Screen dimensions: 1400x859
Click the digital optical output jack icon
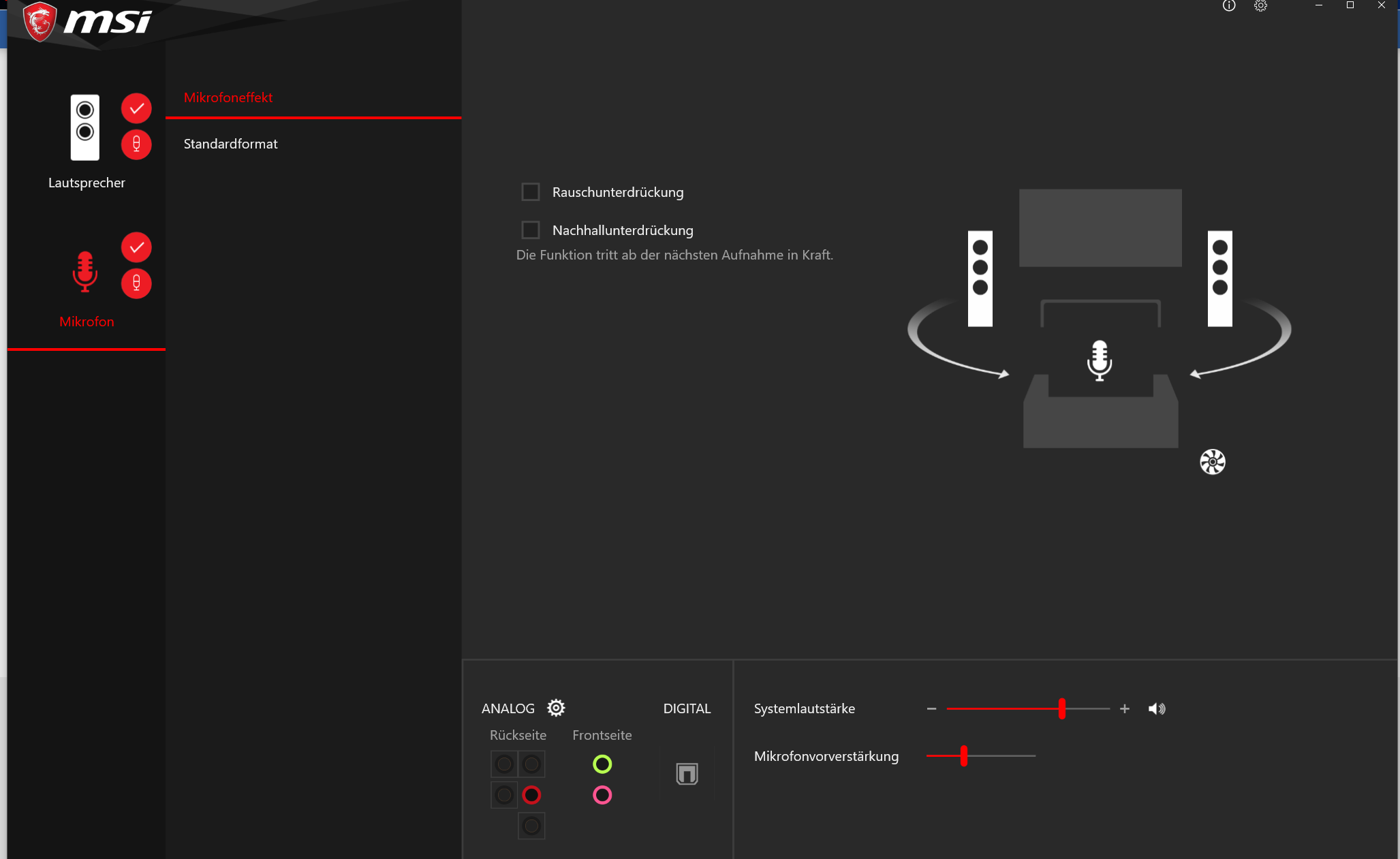click(687, 774)
